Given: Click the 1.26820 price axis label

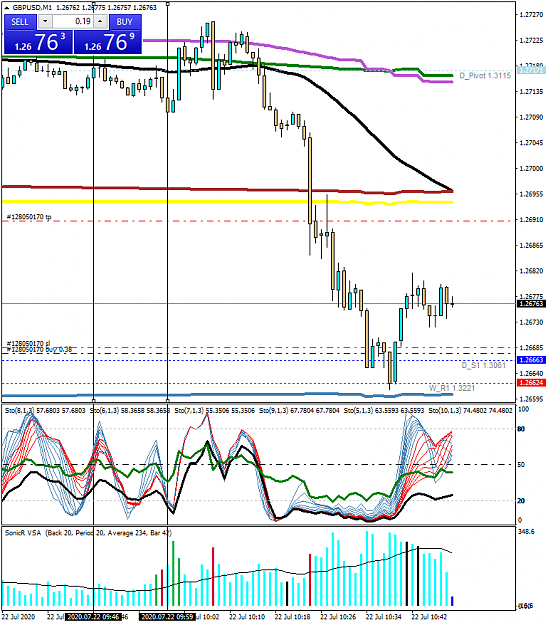Looking at the screenshot, I should pos(531,271).
